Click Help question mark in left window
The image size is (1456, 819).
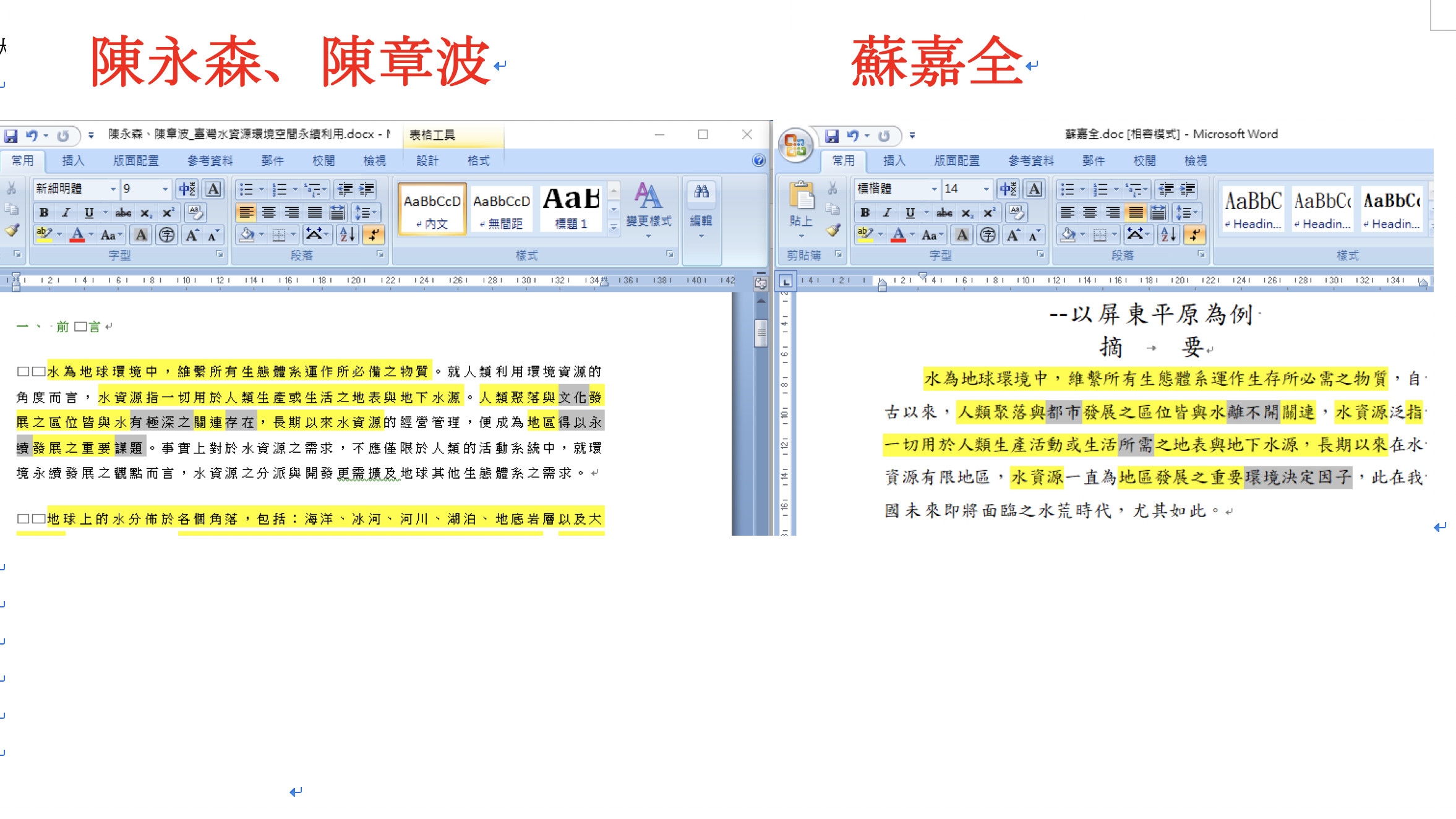pos(759,161)
